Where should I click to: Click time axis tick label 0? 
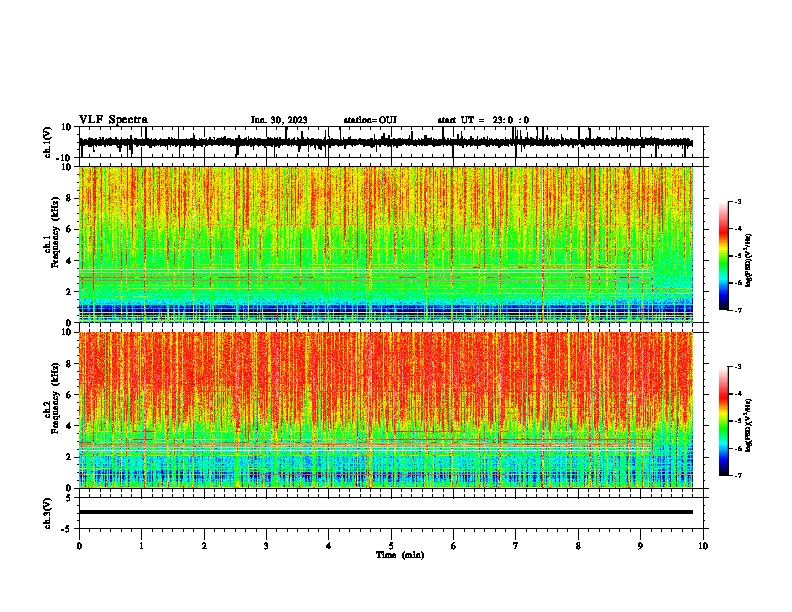[x=79, y=546]
